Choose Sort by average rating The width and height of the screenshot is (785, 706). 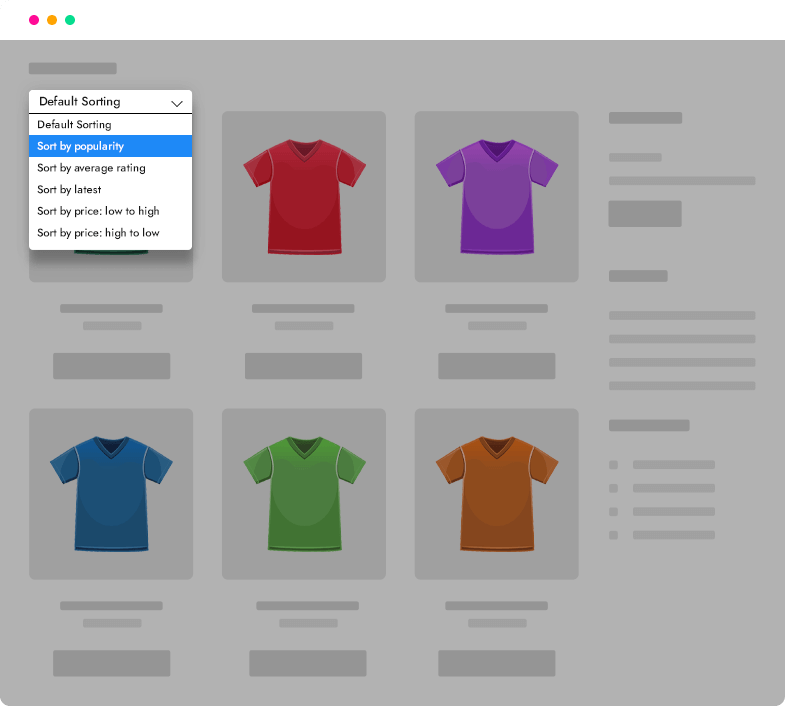110,168
